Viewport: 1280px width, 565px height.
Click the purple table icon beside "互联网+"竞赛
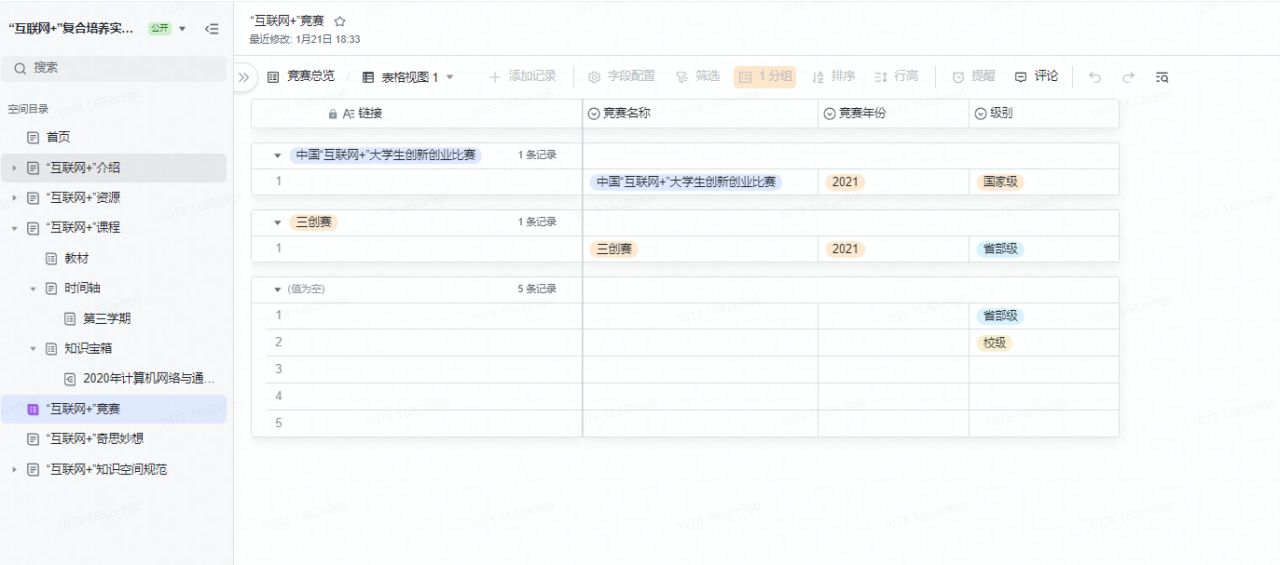click(x=33, y=409)
